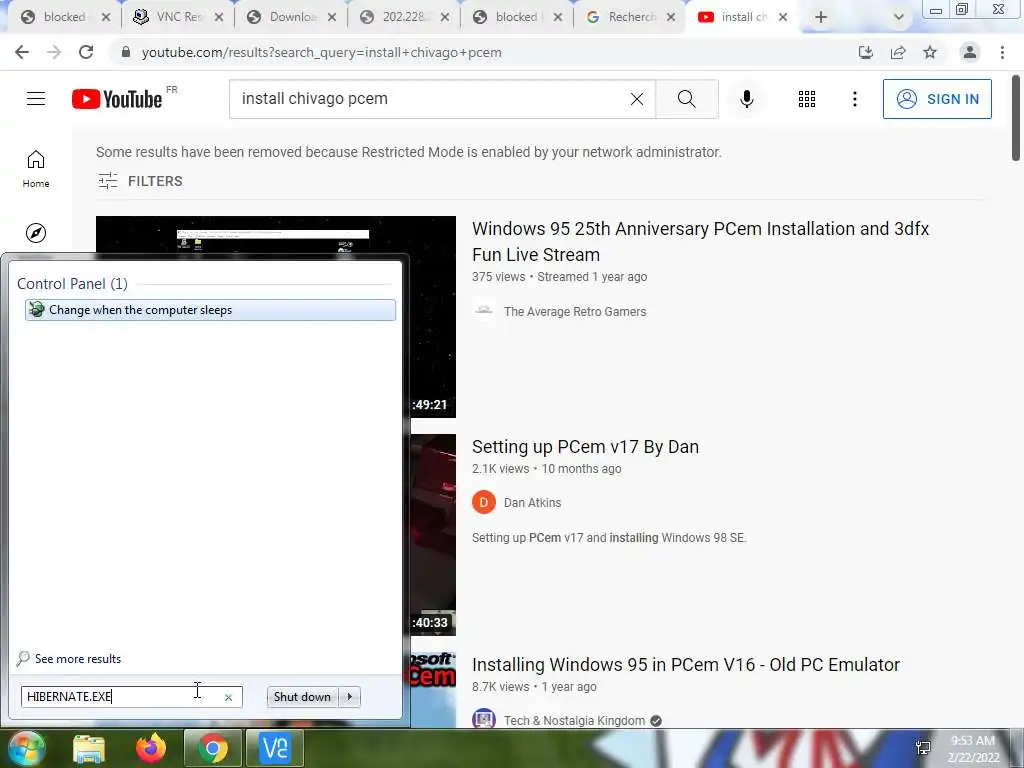Close the Recherche Google tab

(671, 17)
